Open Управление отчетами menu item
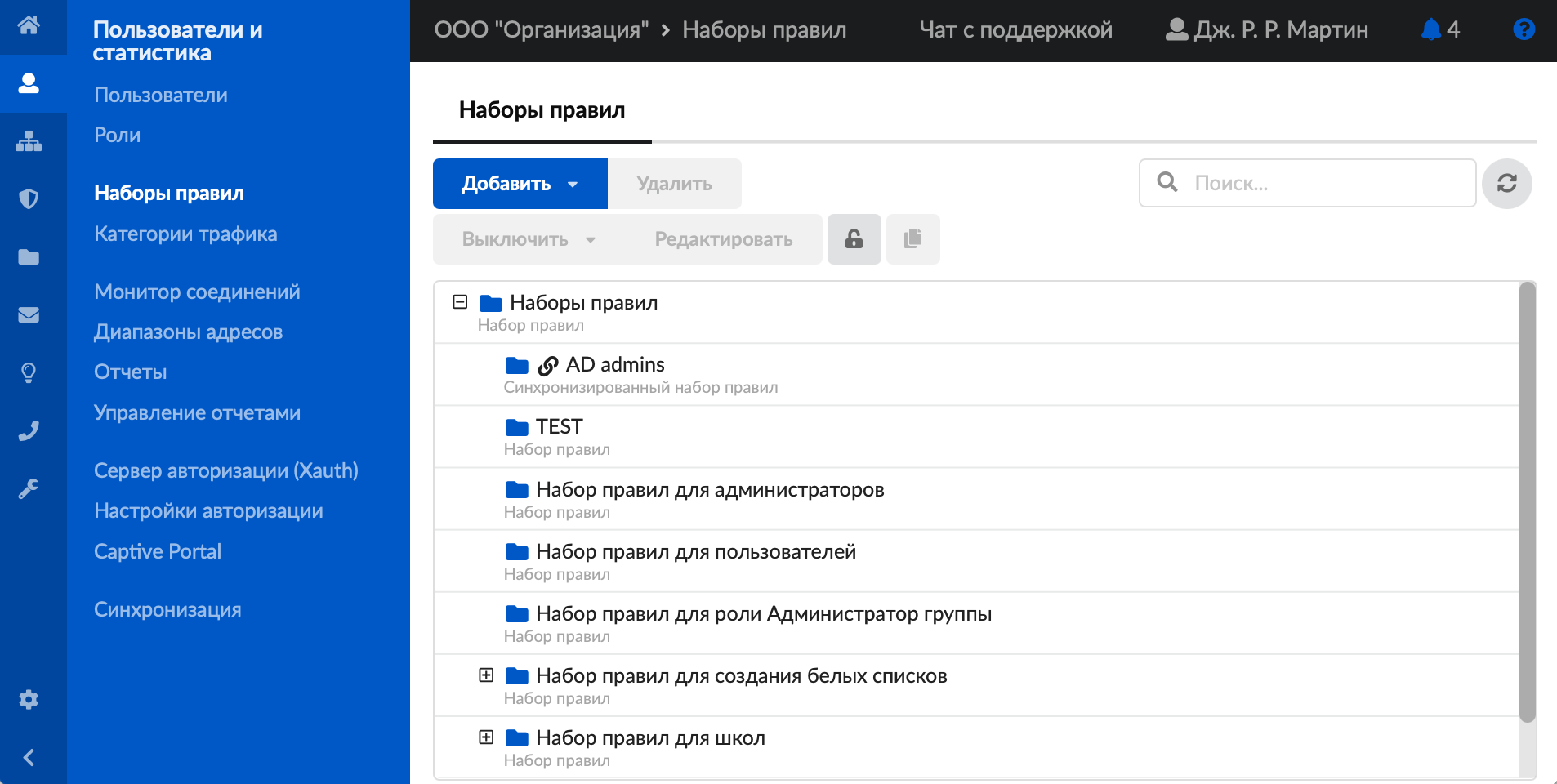 197,412
